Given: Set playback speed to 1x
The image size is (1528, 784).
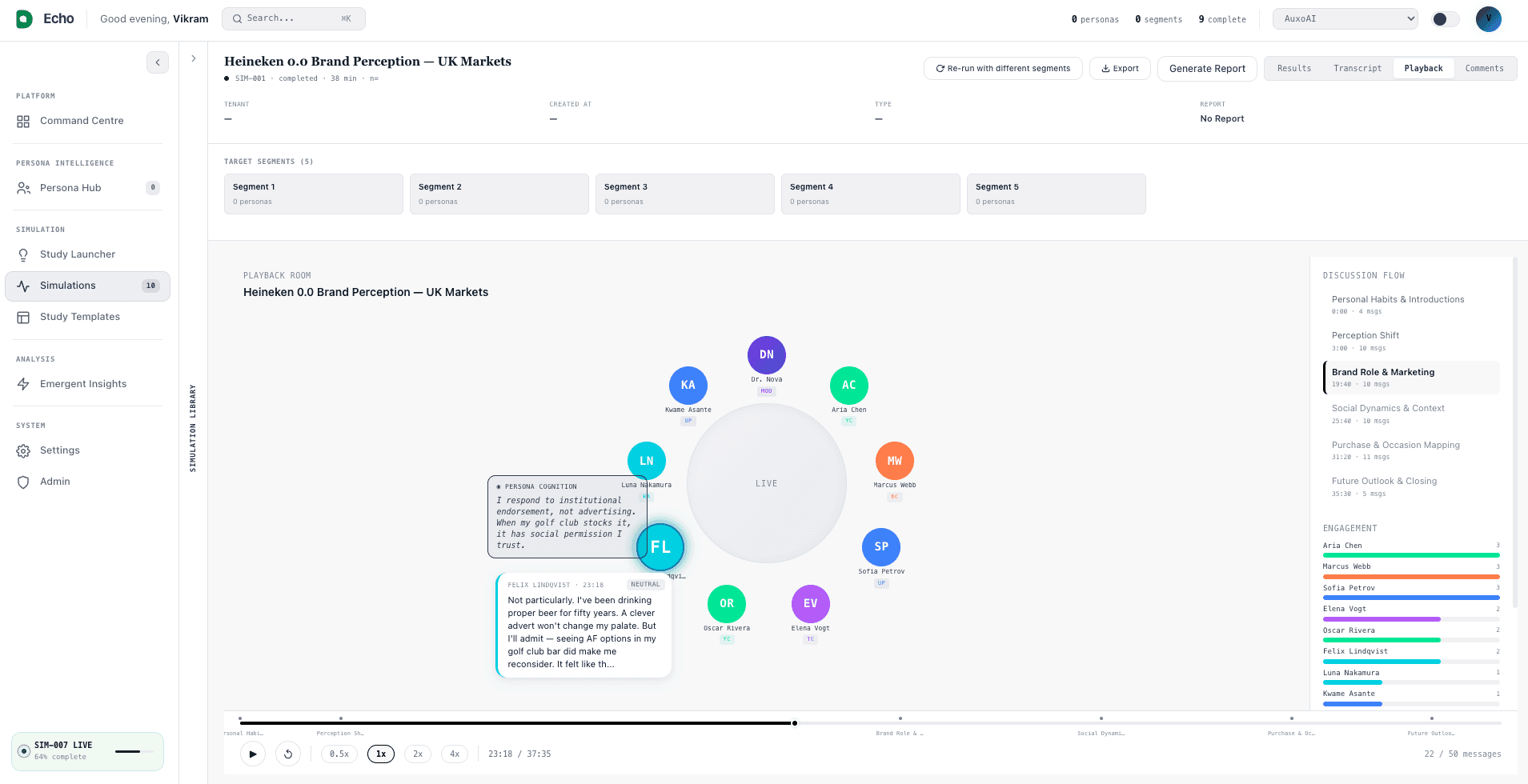Looking at the screenshot, I should tap(381, 754).
